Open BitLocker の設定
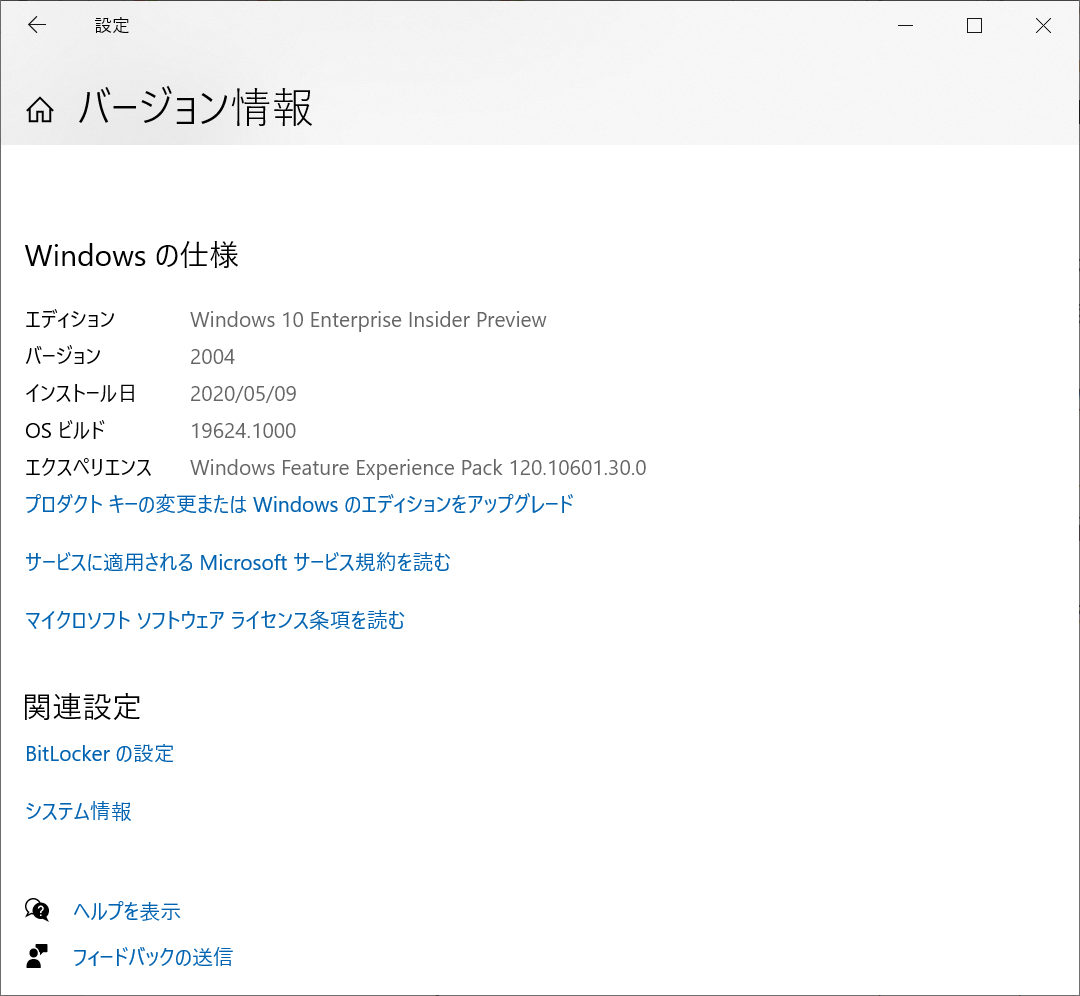The image size is (1080, 996). pos(99,754)
